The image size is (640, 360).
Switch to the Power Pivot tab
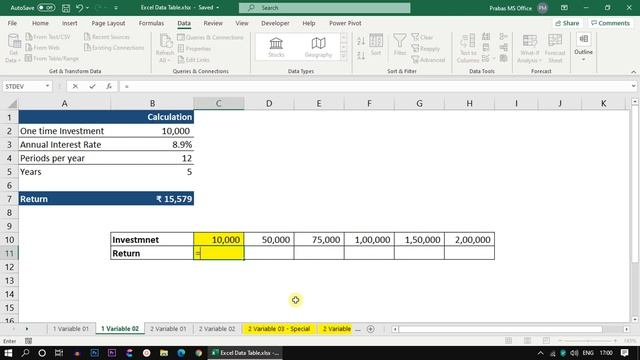pyautogui.click(x=345, y=23)
